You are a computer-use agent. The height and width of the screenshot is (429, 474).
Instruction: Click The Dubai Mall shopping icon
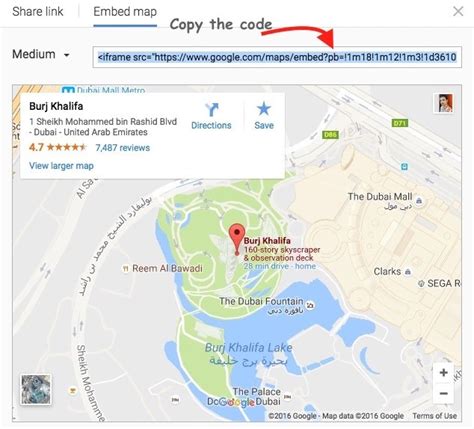[419, 201]
